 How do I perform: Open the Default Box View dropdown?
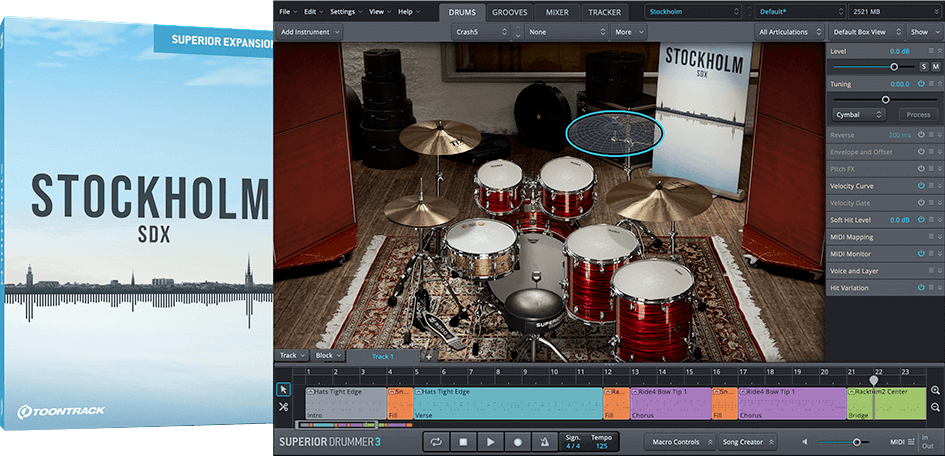(867, 32)
